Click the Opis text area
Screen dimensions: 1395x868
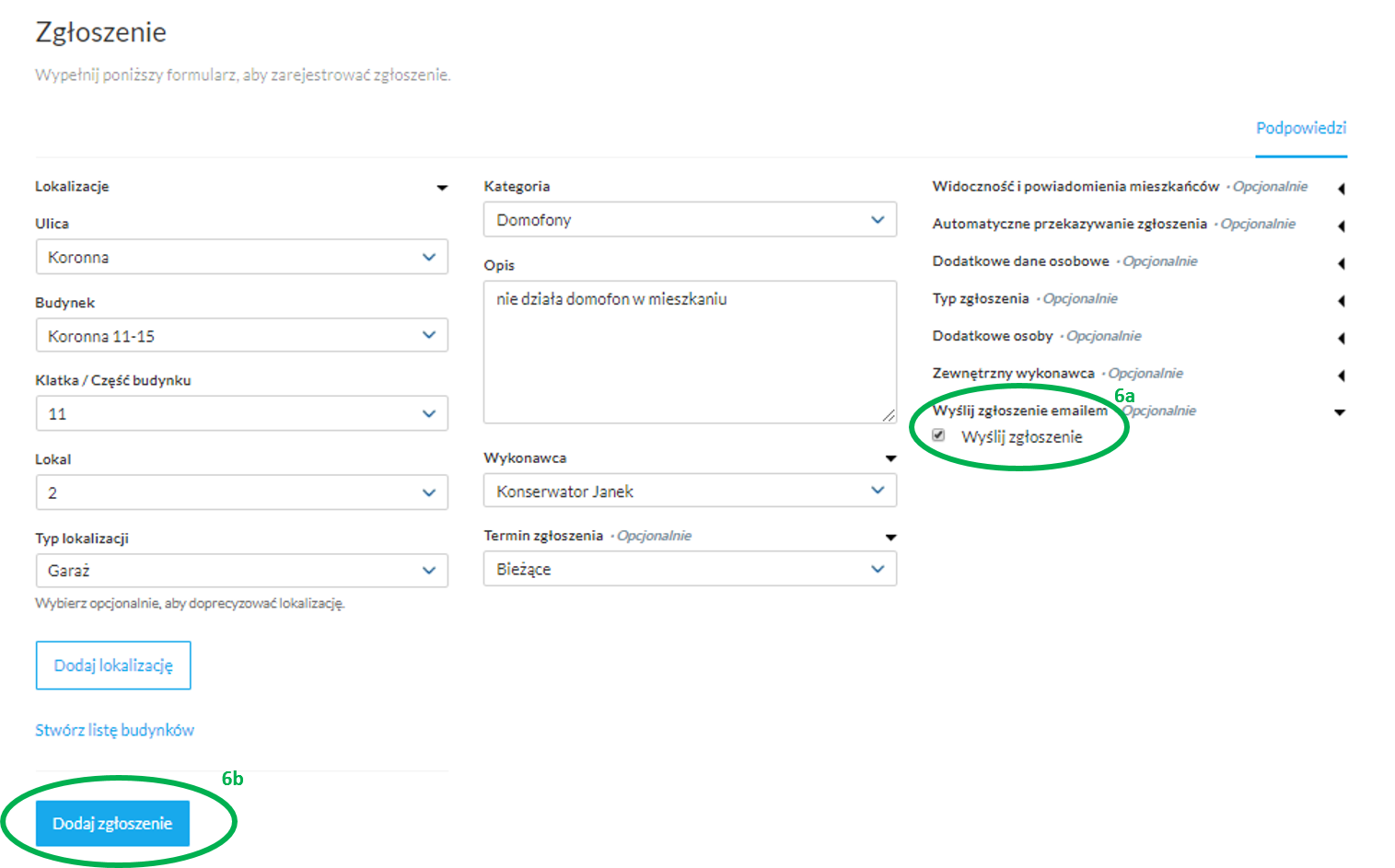pyautogui.click(x=690, y=352)
